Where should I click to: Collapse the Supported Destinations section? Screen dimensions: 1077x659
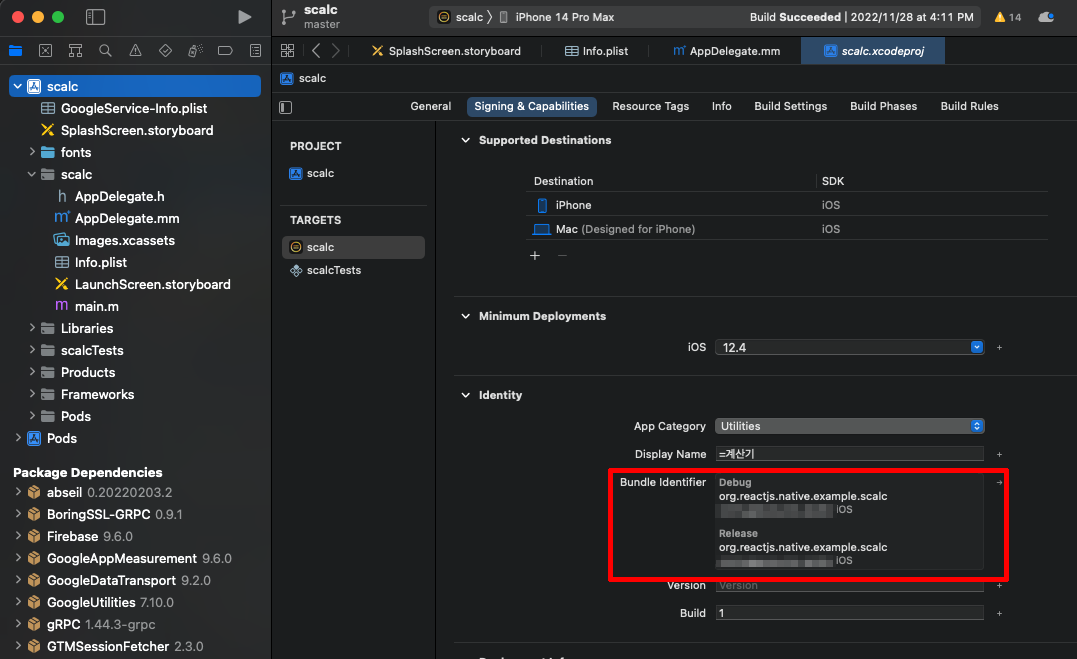coord(466,140)
